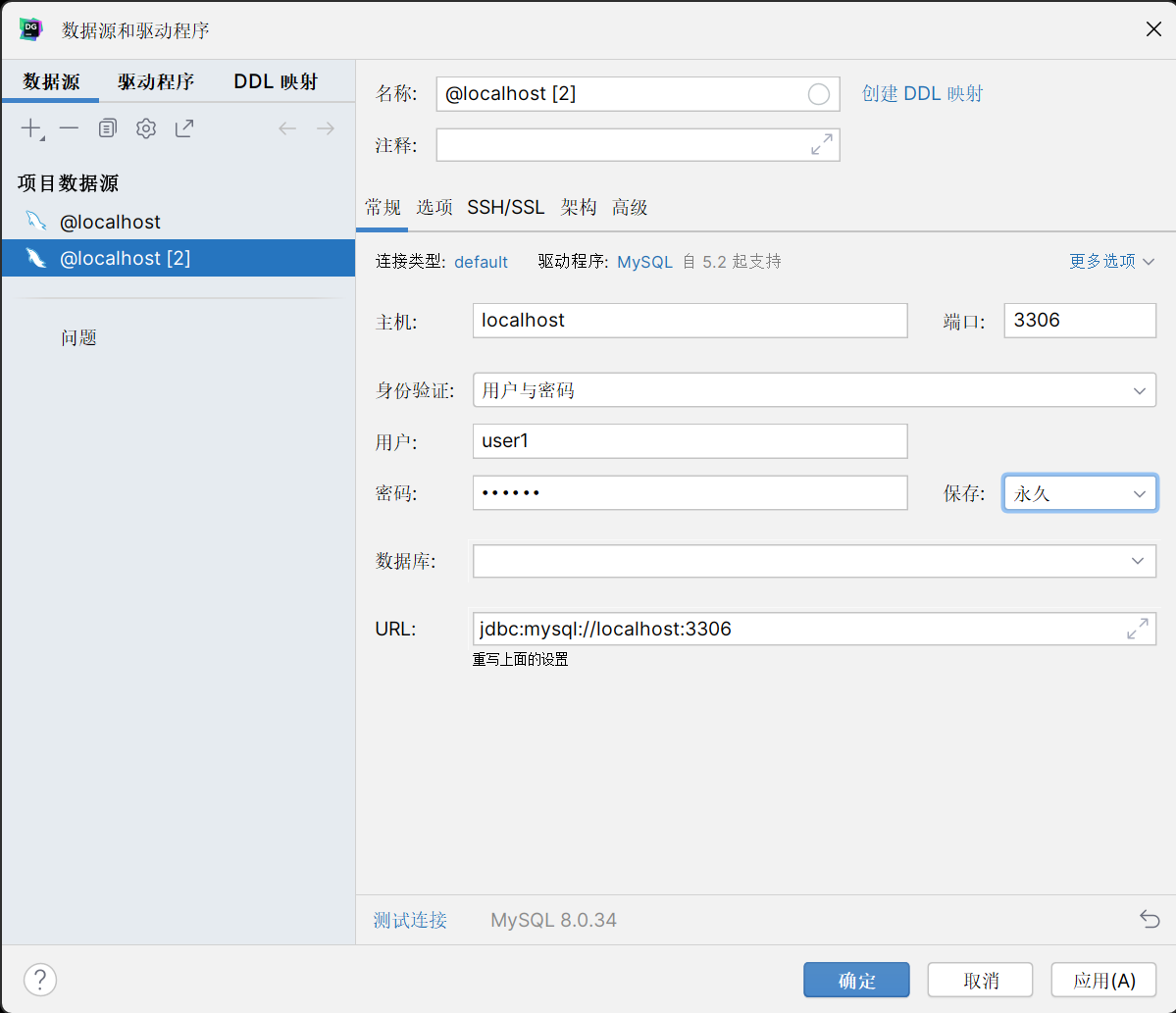
Task: Switch to the DDL 映射 tab
Action: pos(276,81)
